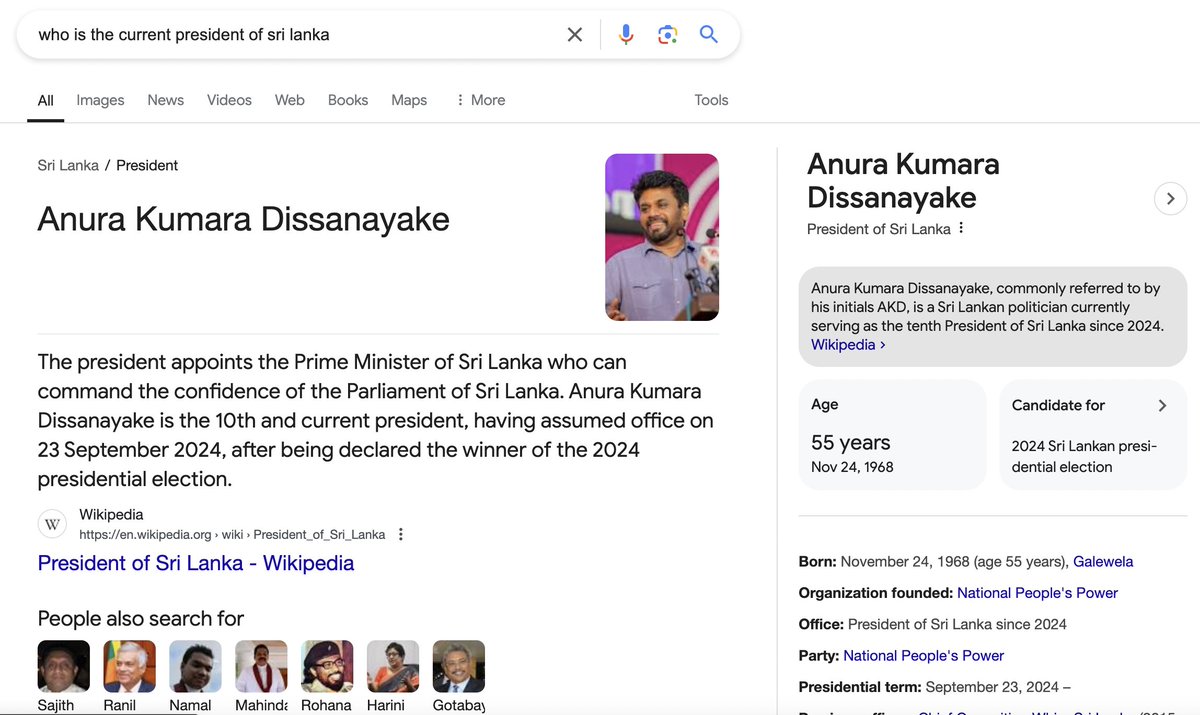Image resolution: width=1200 pixels, height=715 pixels.
Task: Open the Galewela birthplace link
Action: pyautogui.click(x=1103, y=562)
